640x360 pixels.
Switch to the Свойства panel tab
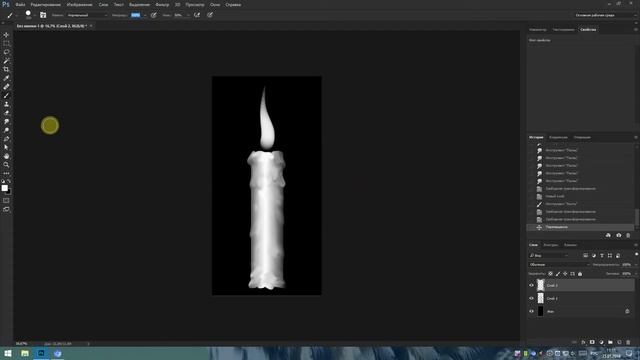[588, 29]
